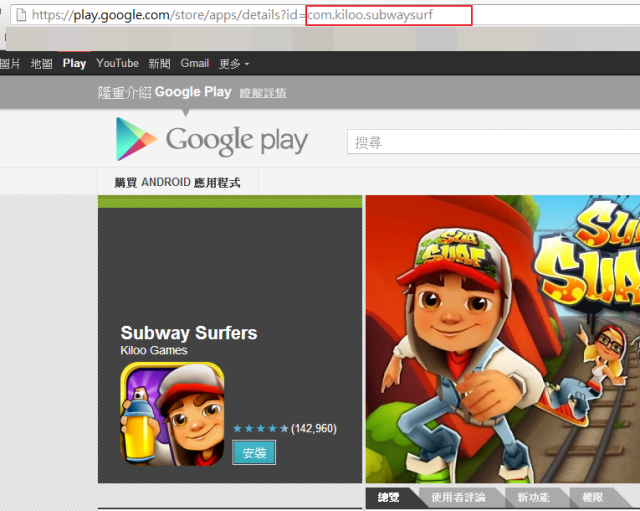Select the 購買 ANDROID 應用程式 tab
The image size is (640, 511).
click(x=178, y=182)
